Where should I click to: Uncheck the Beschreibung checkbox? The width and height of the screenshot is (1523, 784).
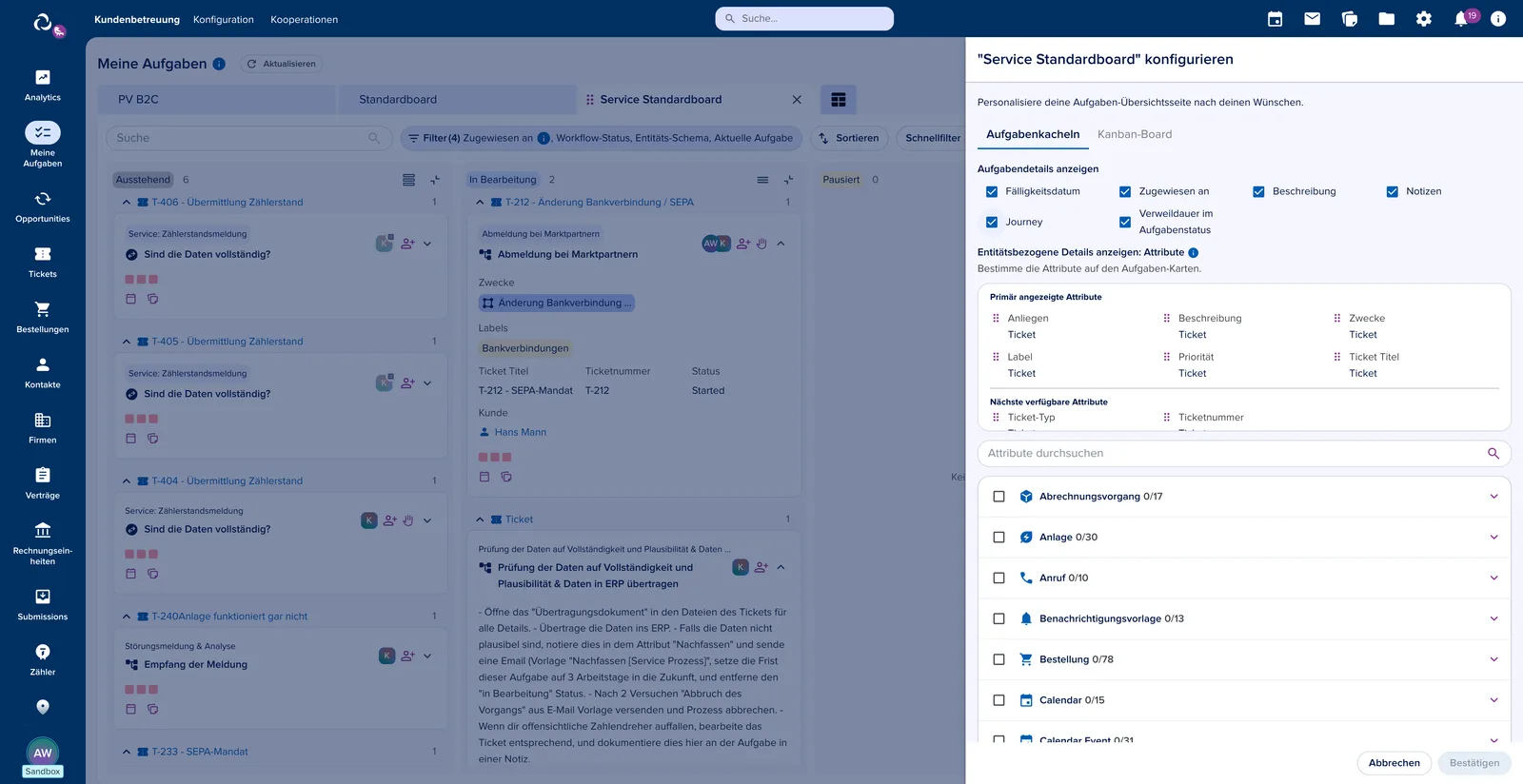[1258, 191]
